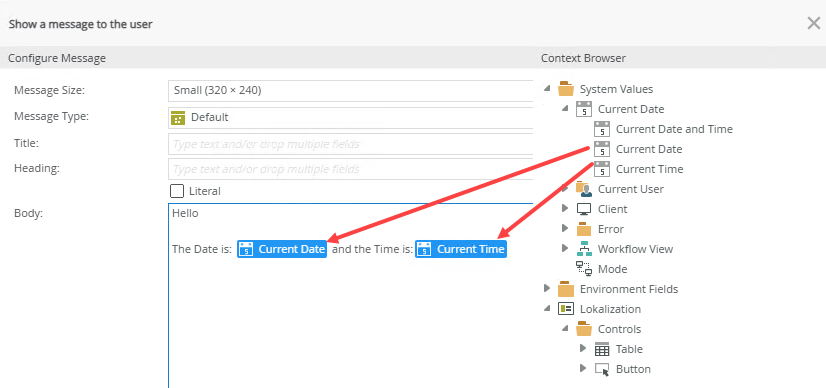826x388 pixels.
Task: Click the Hello text in Body
Action: click(185, 213)
